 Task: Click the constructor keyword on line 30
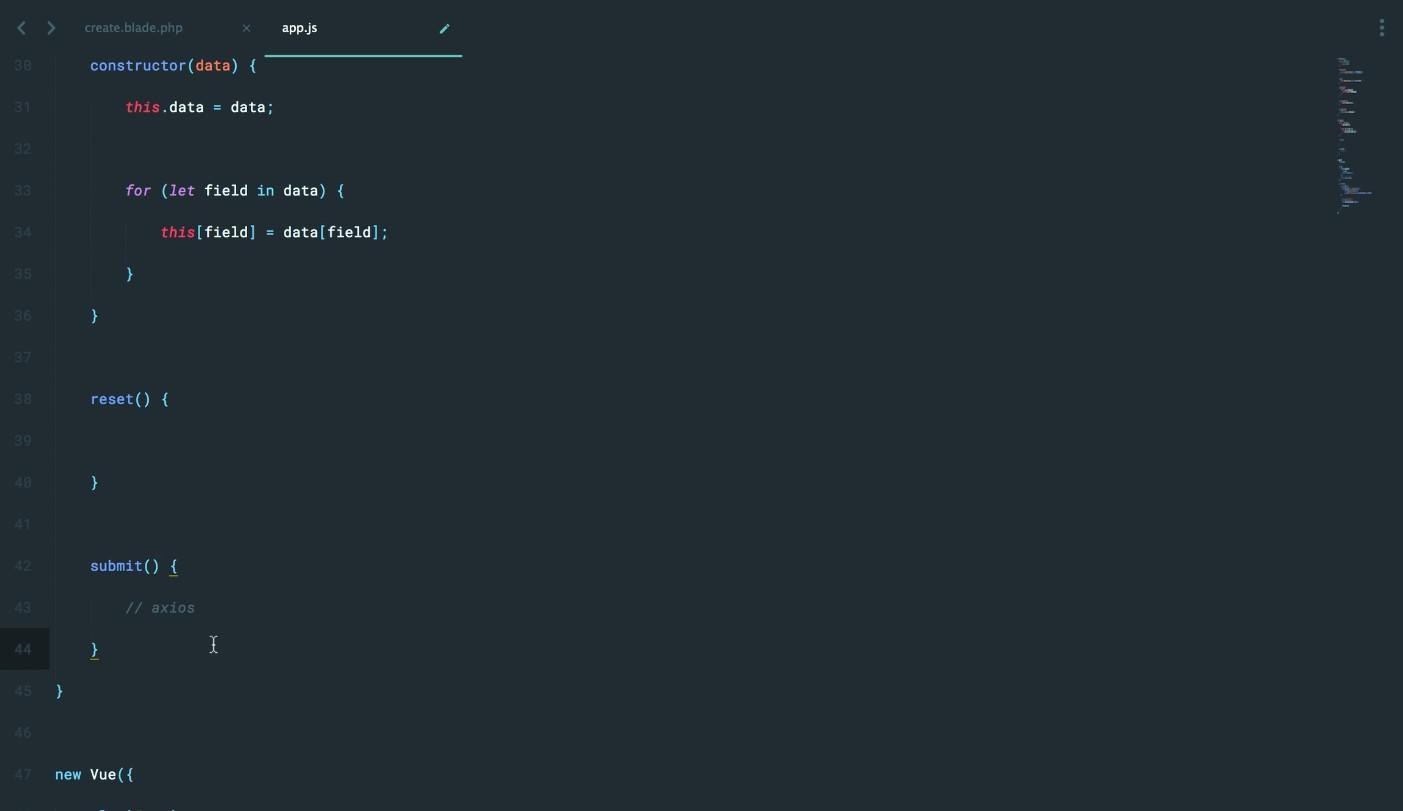[137, 65]
